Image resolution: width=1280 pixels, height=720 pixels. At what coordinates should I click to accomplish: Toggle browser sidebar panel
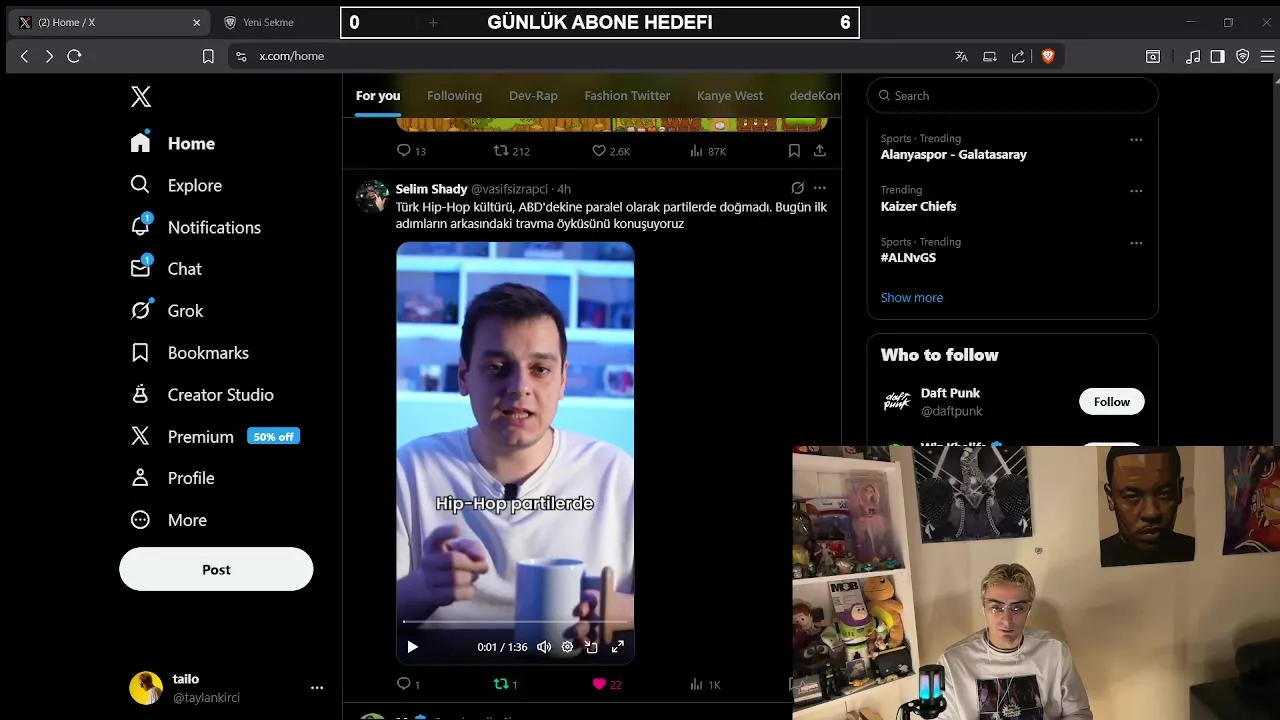1217,56
